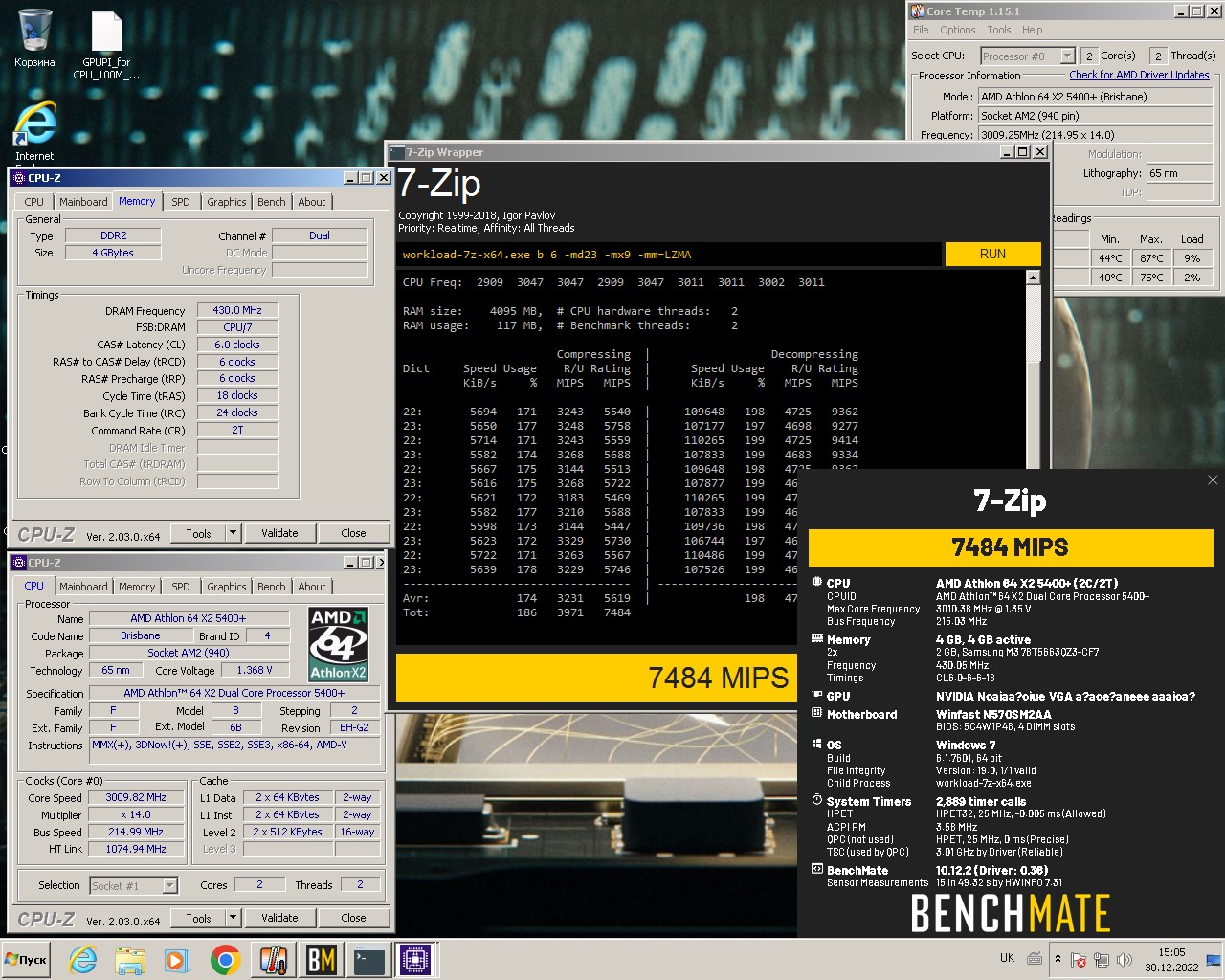
Task: Expand the Select CPU Processor #0 dropdown
Action: coord(1067,56)
